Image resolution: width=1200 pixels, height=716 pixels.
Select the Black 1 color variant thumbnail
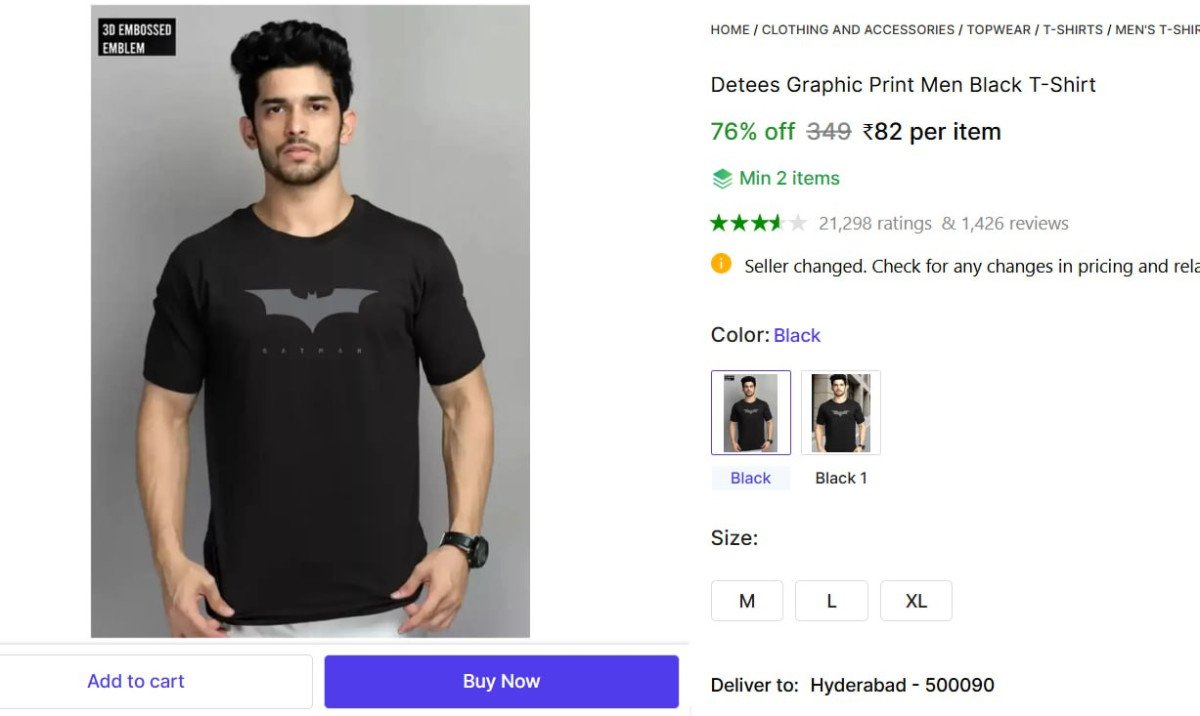[841, 412]
